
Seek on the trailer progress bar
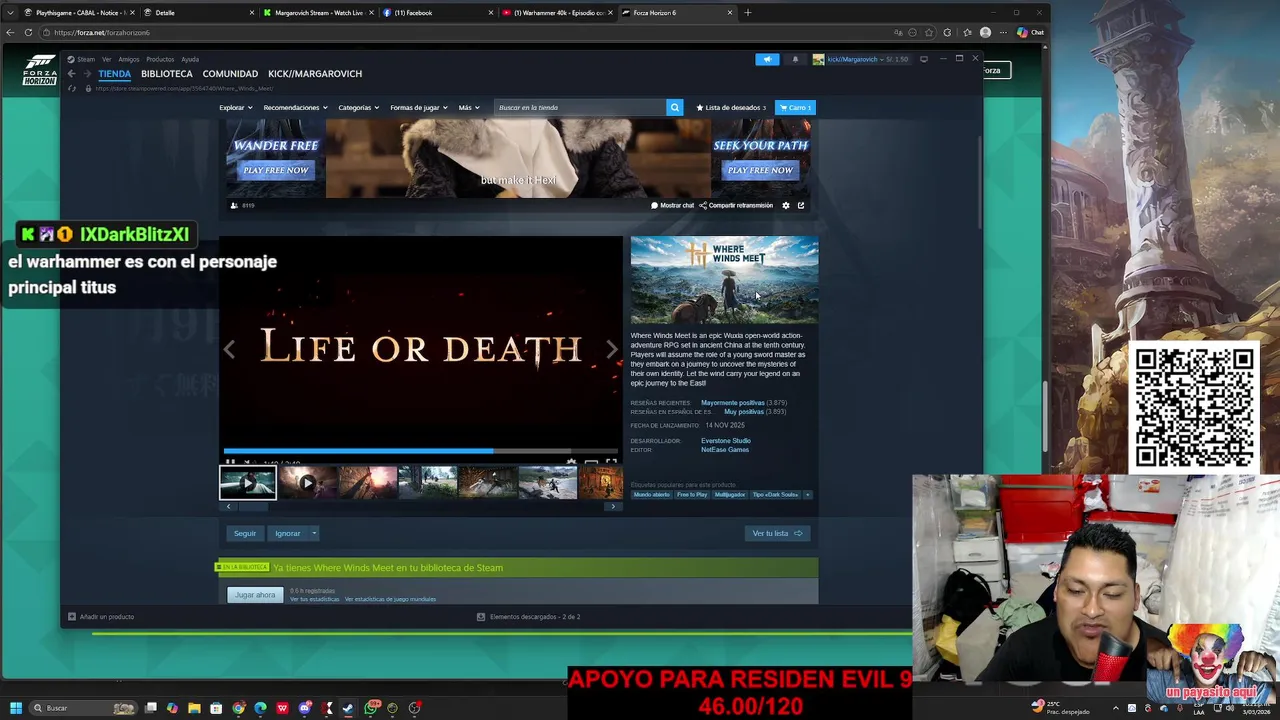pos(420,451)
